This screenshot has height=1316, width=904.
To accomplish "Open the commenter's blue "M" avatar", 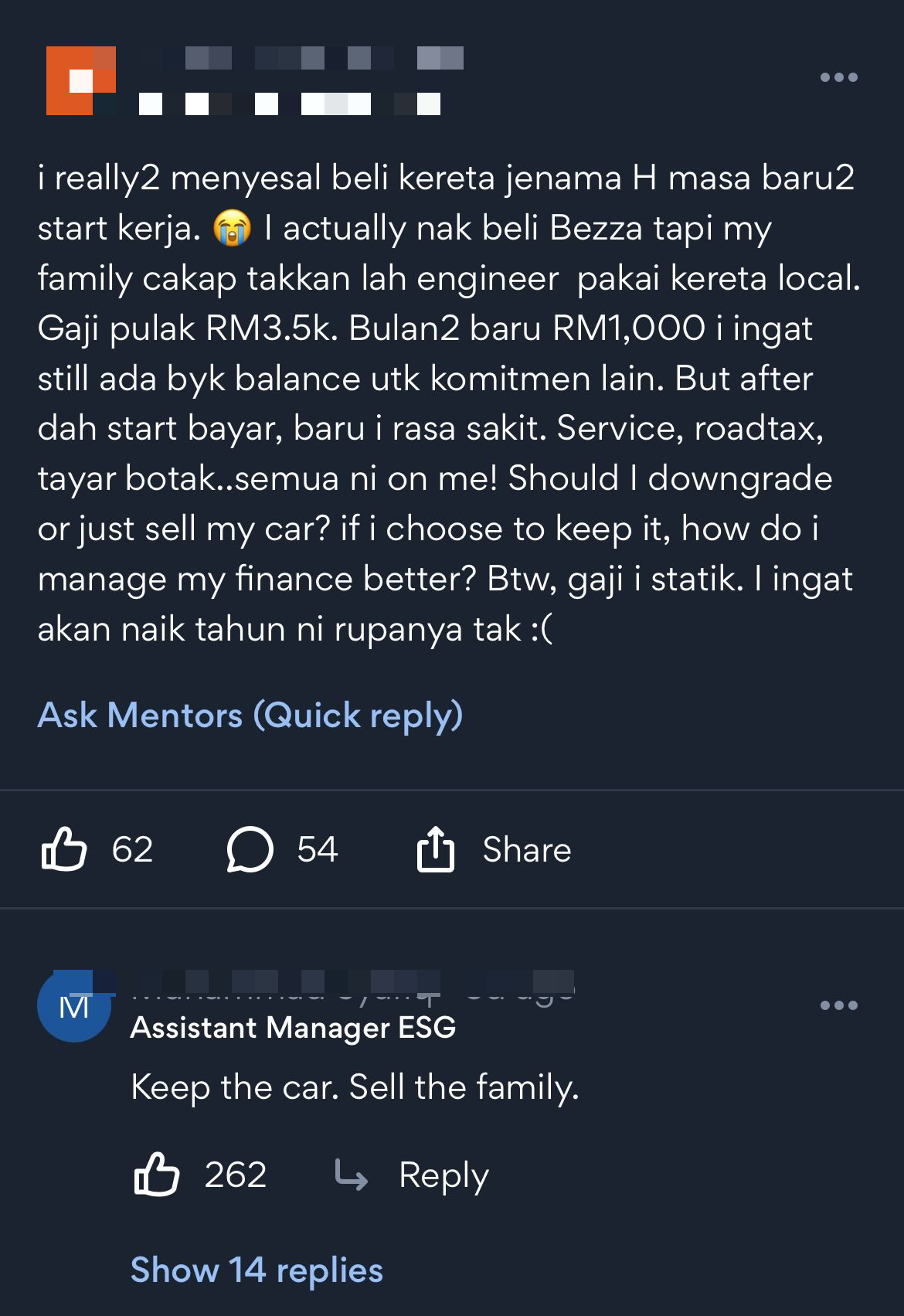I will [74, 1005].
